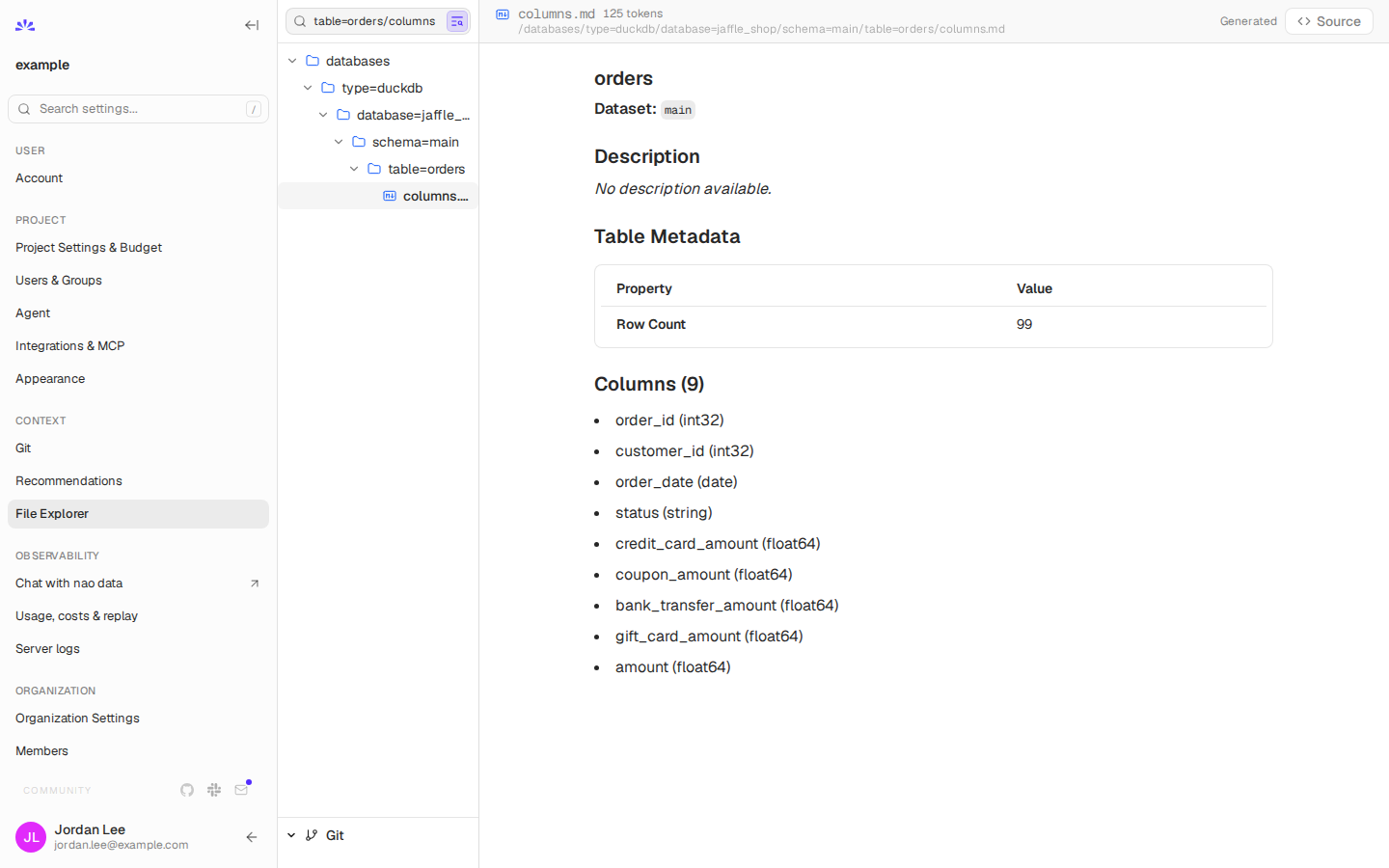The width and height of the screenshot is (1389, 868).
Task: Click the Git branch icon at the bottom
Action: (312, 835)
